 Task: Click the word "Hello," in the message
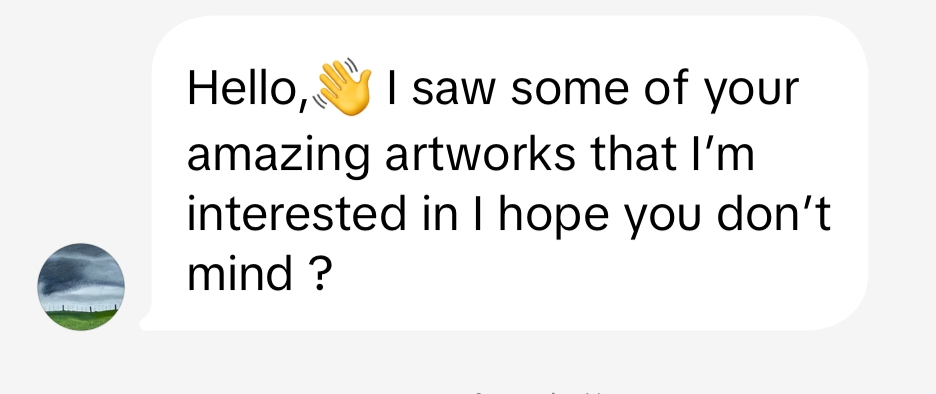click(248, 88)
